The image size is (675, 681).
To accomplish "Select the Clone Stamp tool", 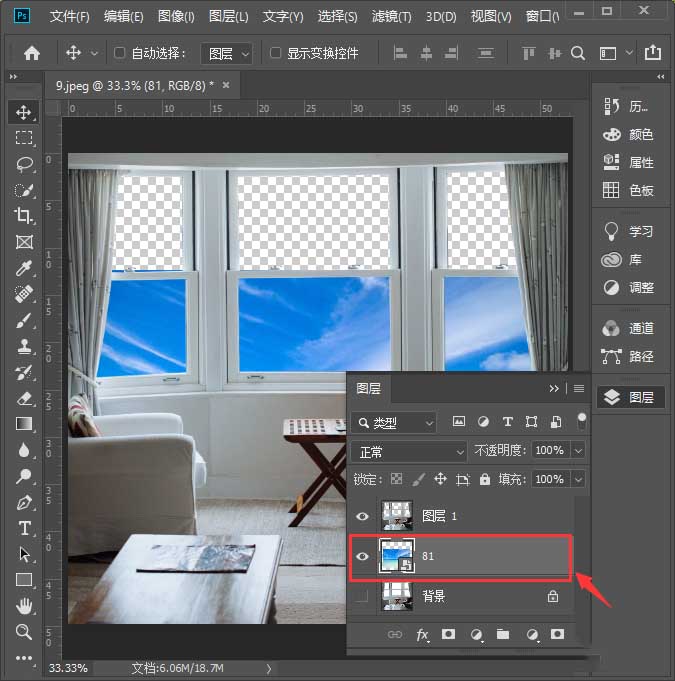I will pyautogui.click(x=23, y=346).
